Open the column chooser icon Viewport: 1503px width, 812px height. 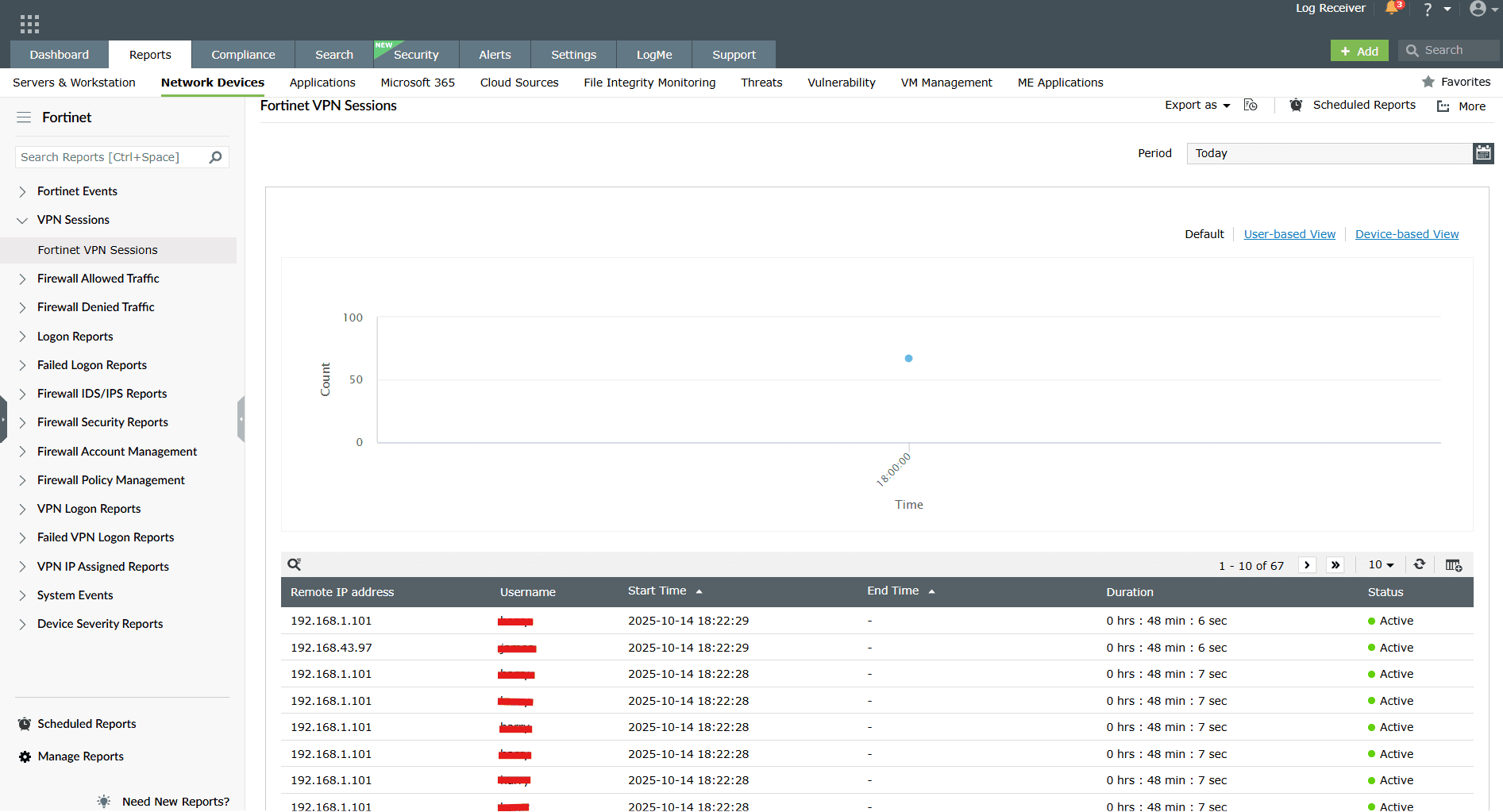1454,565
